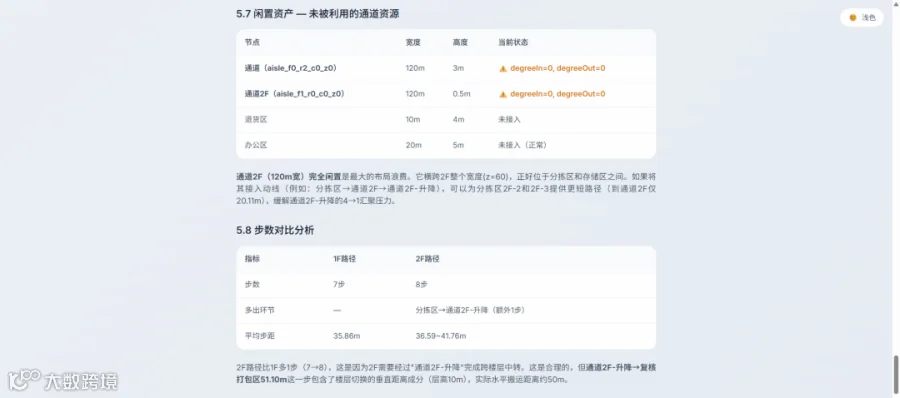The image size is (900, 398).
Task: Select heading 5.8 步数对比分析
Action: coord(275,230)
